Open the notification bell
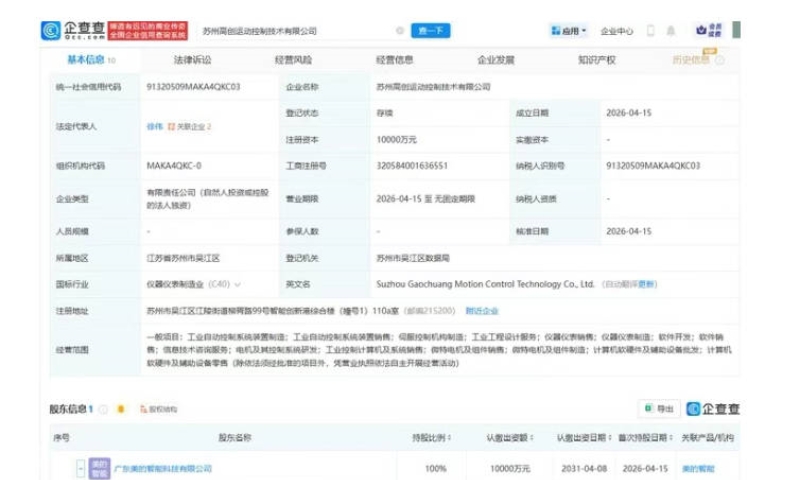Screen dimensions: 800x480 click(x=671, y=31)
